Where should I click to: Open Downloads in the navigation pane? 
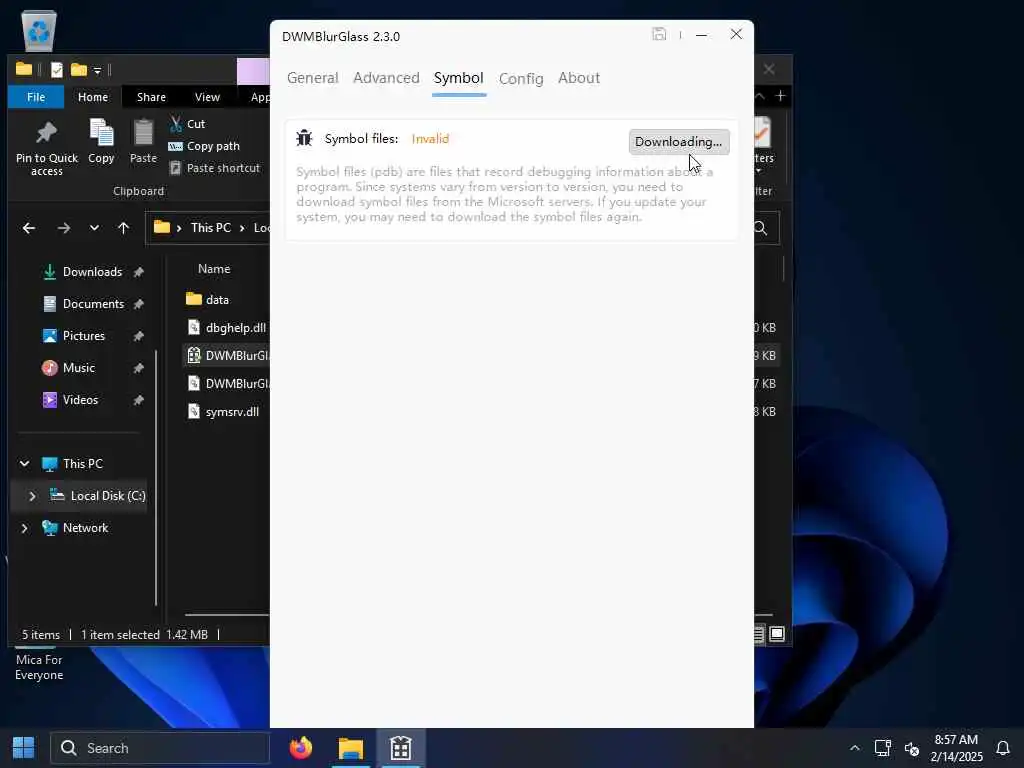point(92,272)
